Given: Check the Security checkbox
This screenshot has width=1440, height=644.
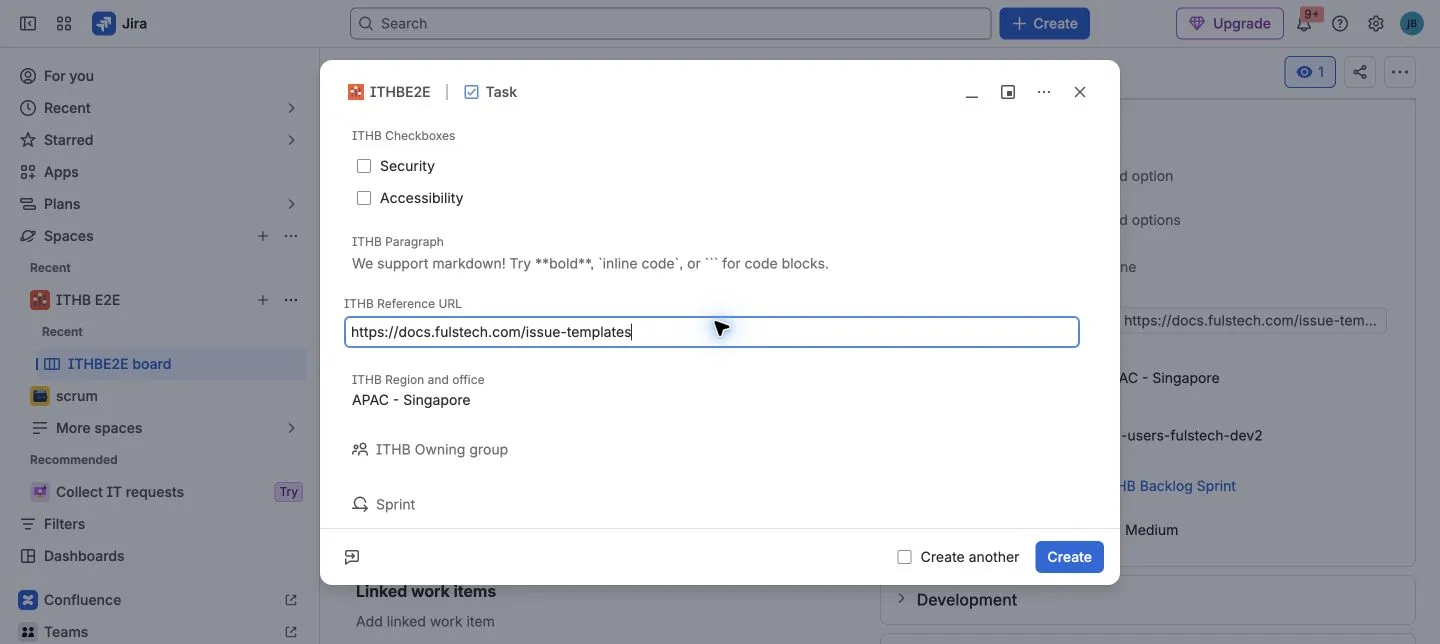Looking at the screenshot, I should coord(364,166).
